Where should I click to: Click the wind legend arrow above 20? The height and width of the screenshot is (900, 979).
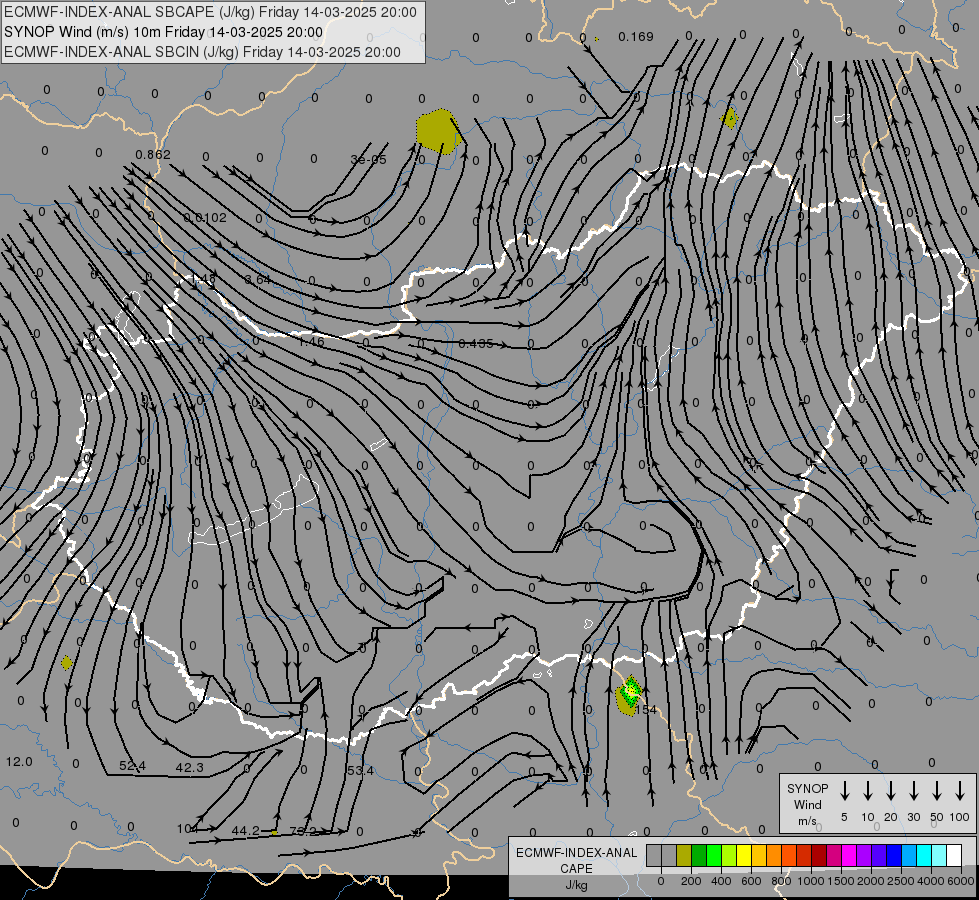[x=891, y=791]
